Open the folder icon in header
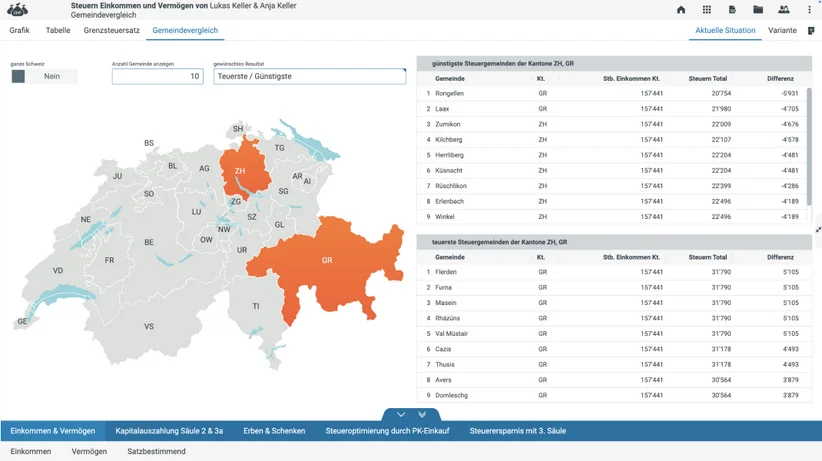Viewport: 822px width, 461px height. pos(758,9)
